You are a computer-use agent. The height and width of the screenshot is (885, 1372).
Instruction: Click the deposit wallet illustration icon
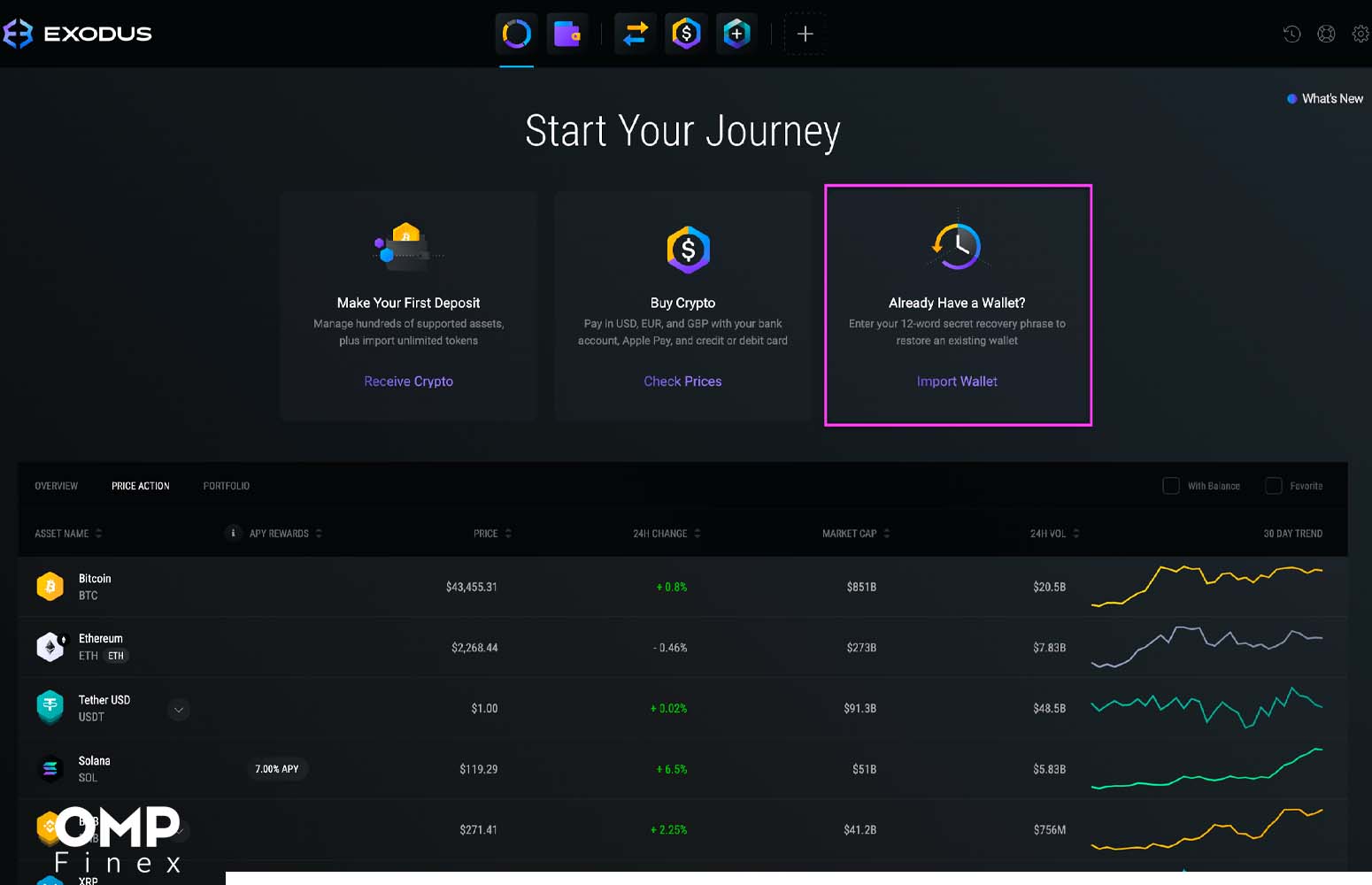pyautogui.click(x=407, y=247)
